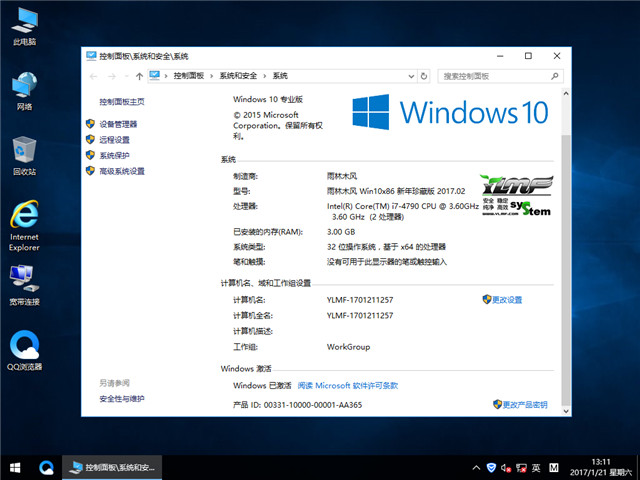Click the vertical scrollbar thumb
Viewport: 640px width, 480px height.
[566, 269]
